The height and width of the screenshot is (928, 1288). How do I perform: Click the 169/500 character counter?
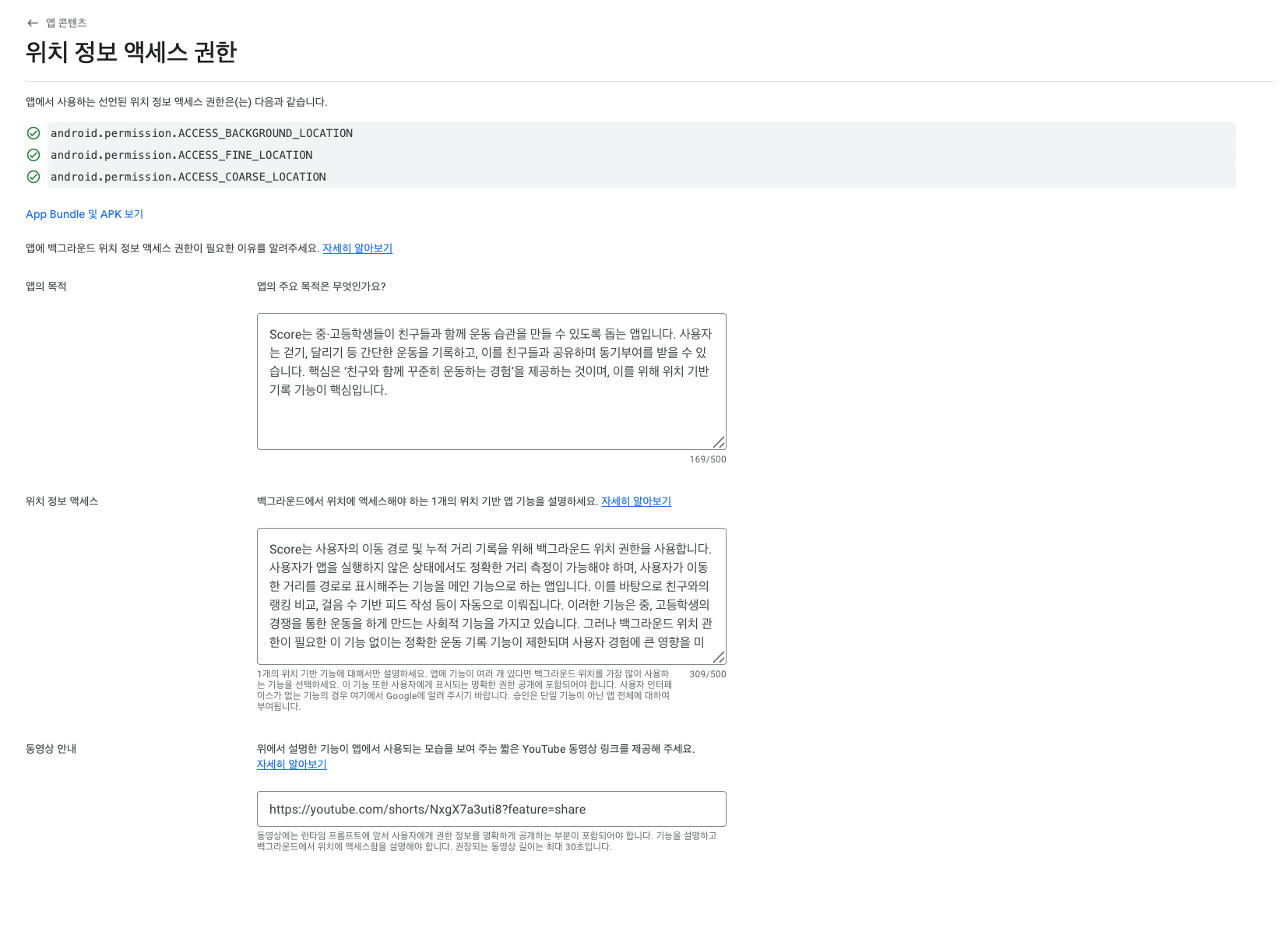[x=708, y=459]
